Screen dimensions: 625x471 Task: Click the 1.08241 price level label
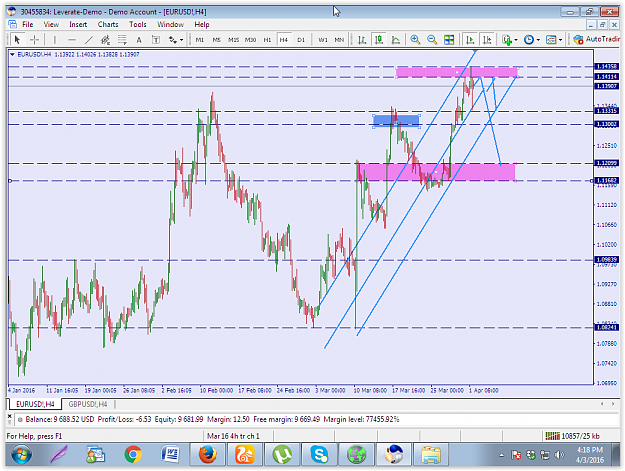(x=606, y=328)
